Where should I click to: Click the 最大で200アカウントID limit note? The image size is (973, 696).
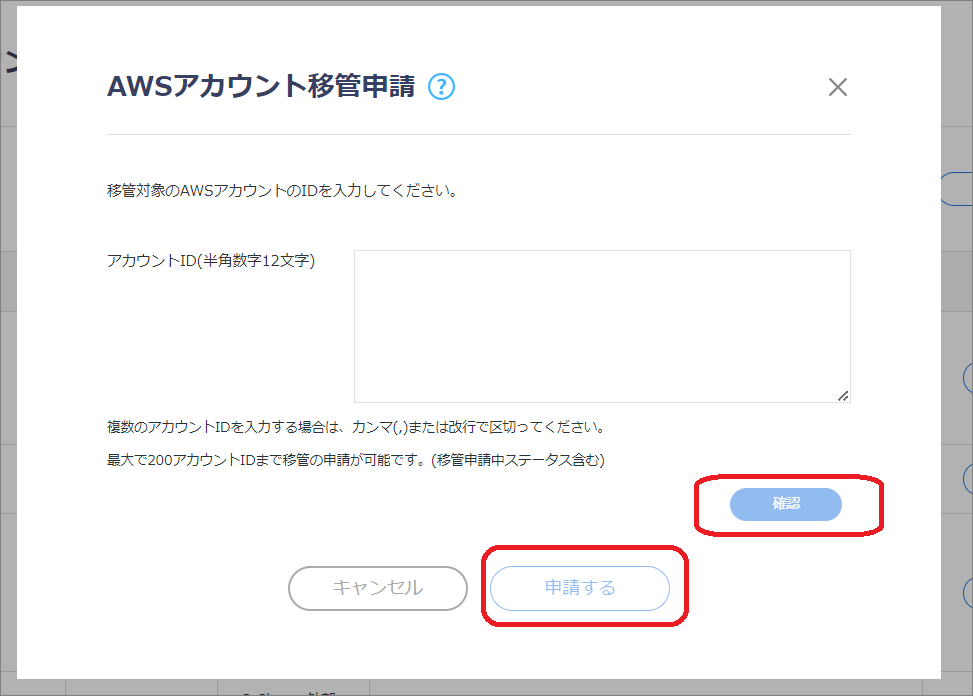(x=356, y=460)
